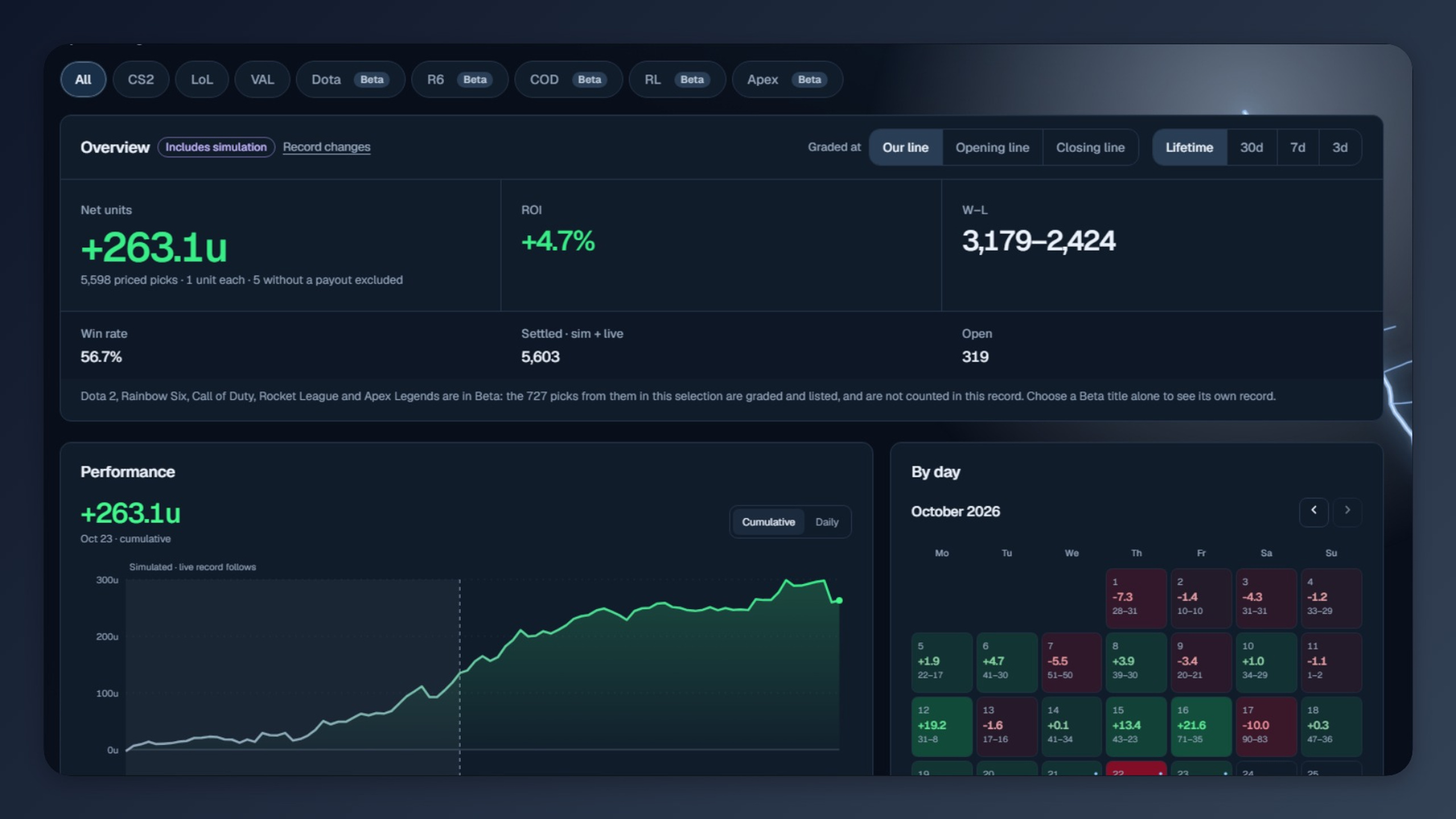Go to next month in By day calendar
This screenshot has width=1456, height=819.
click(1347, 511)
